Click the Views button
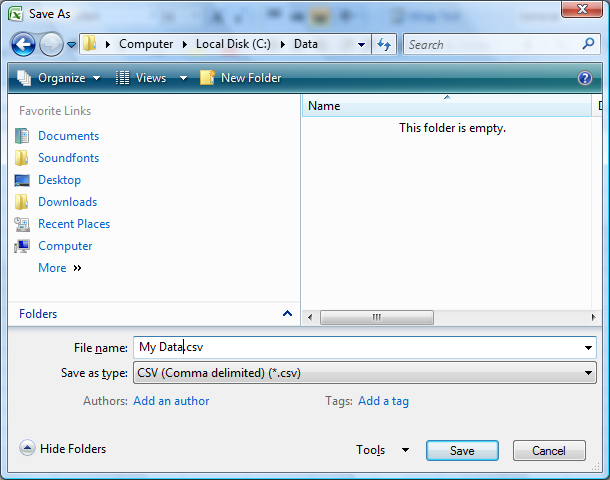Viewport: 610px width, 480px height. (141, 78)
